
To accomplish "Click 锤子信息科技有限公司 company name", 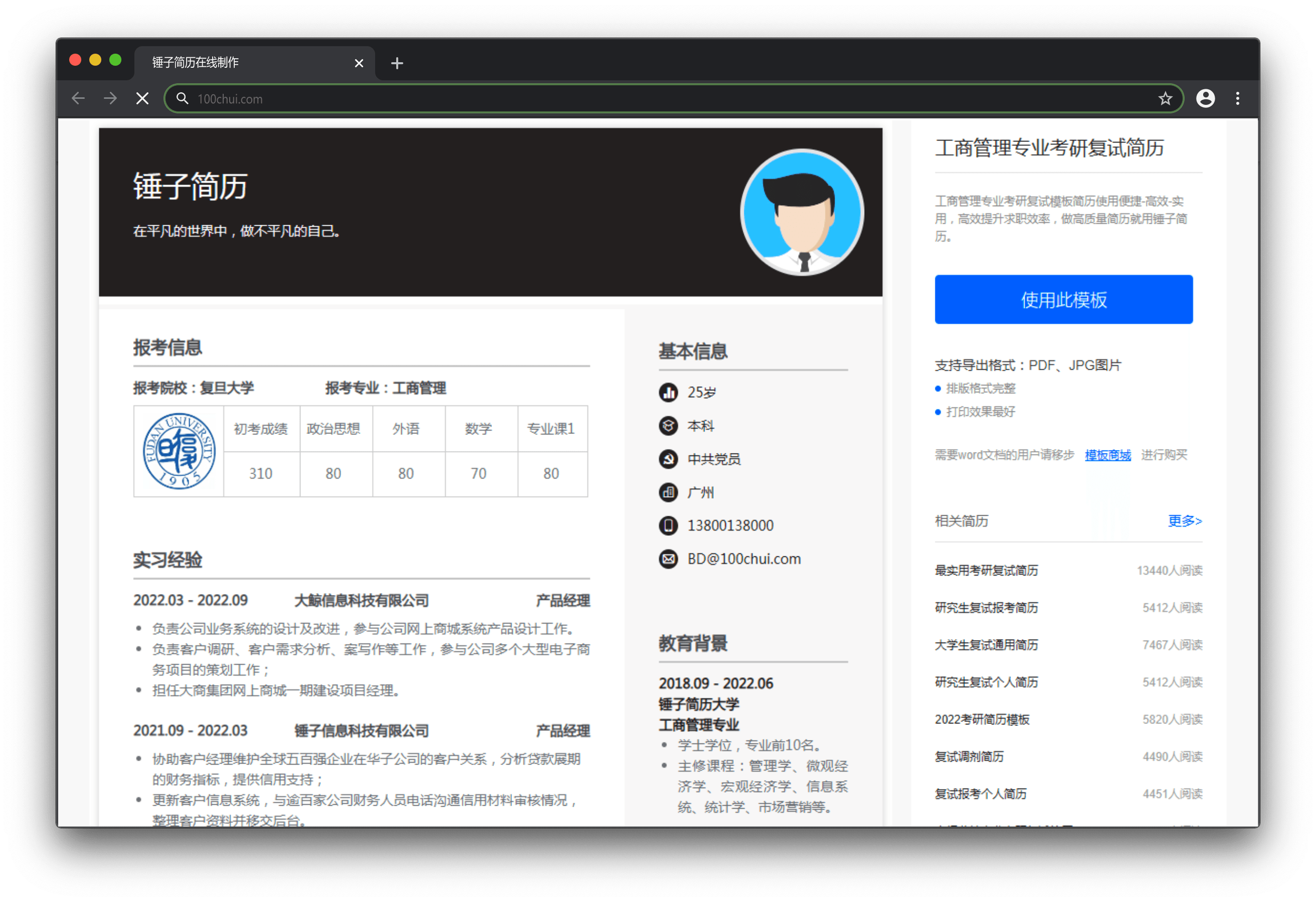I will (361, 731).
